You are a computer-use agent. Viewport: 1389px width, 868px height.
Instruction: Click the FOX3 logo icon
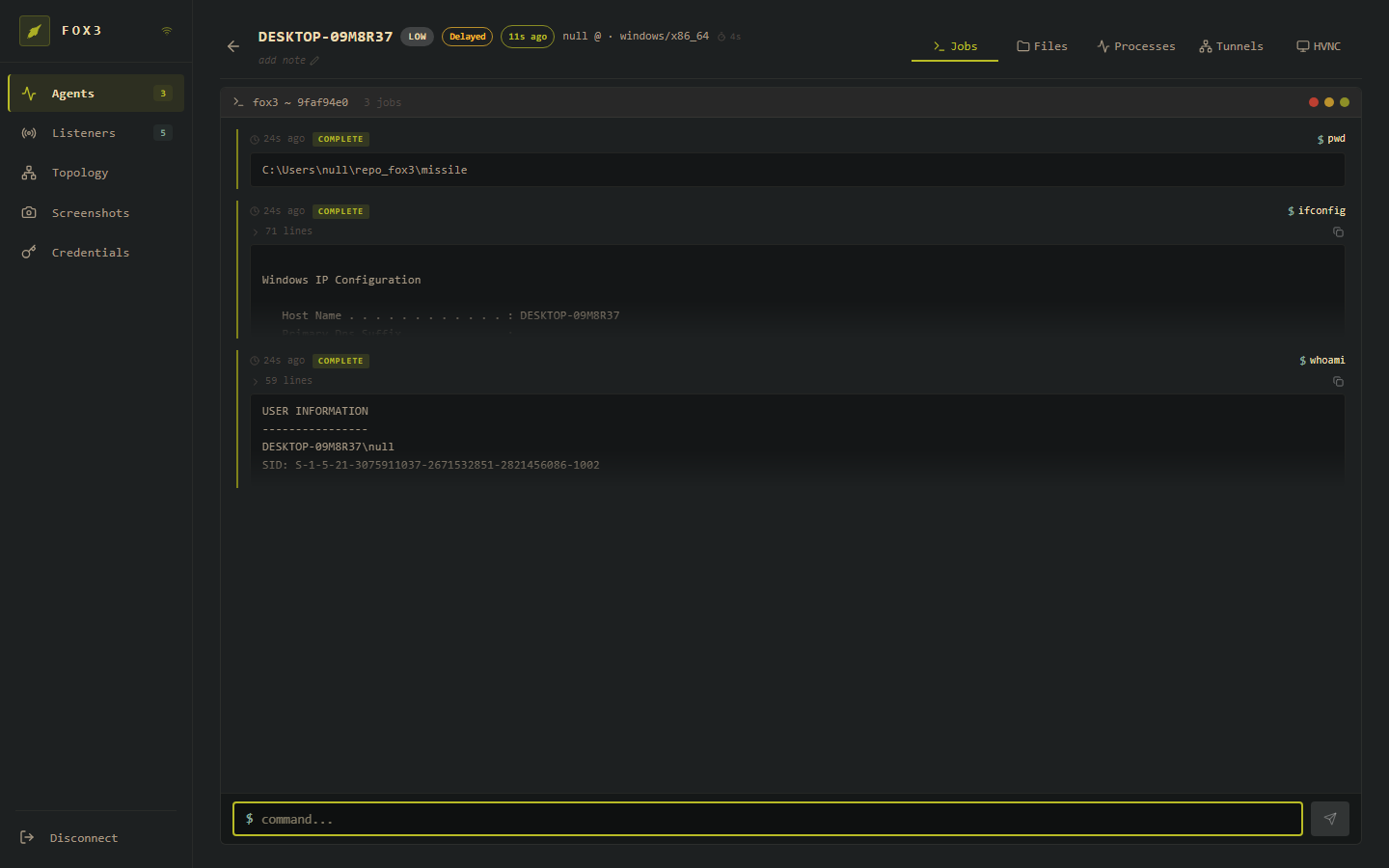[35, 31]
